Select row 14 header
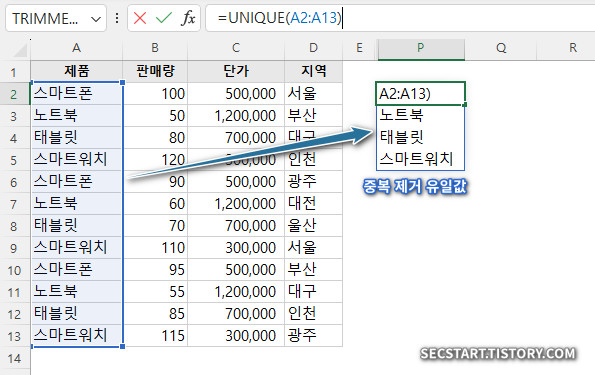The height and width of the screenshot is (375, 595). pyautogui.click(x=15, y=358)
